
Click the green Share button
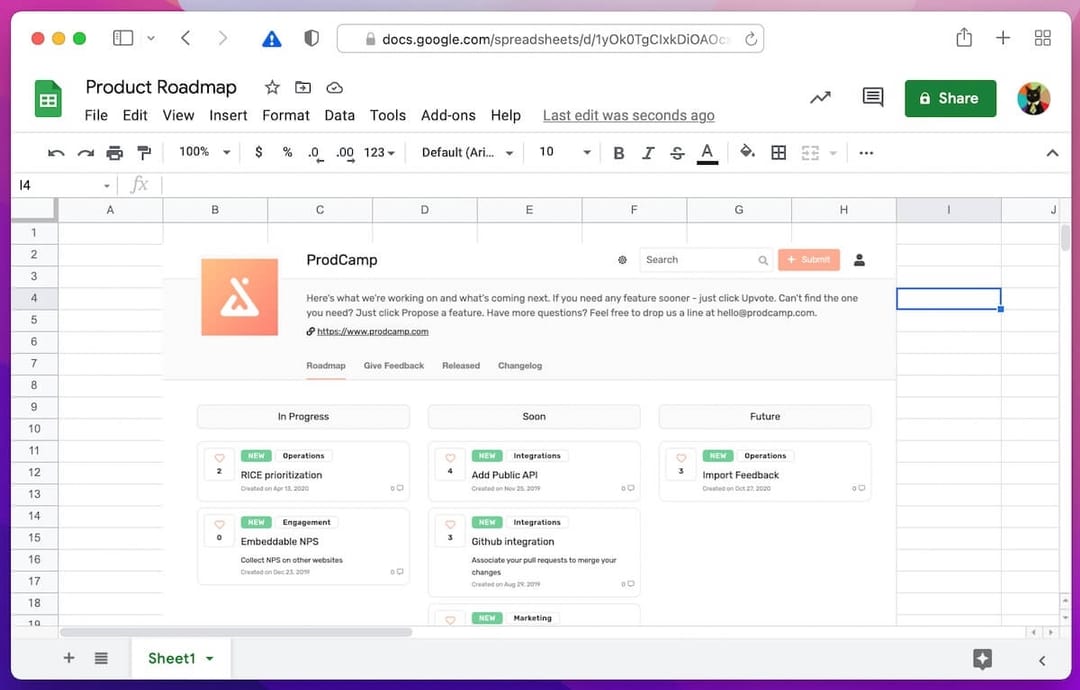950,98
